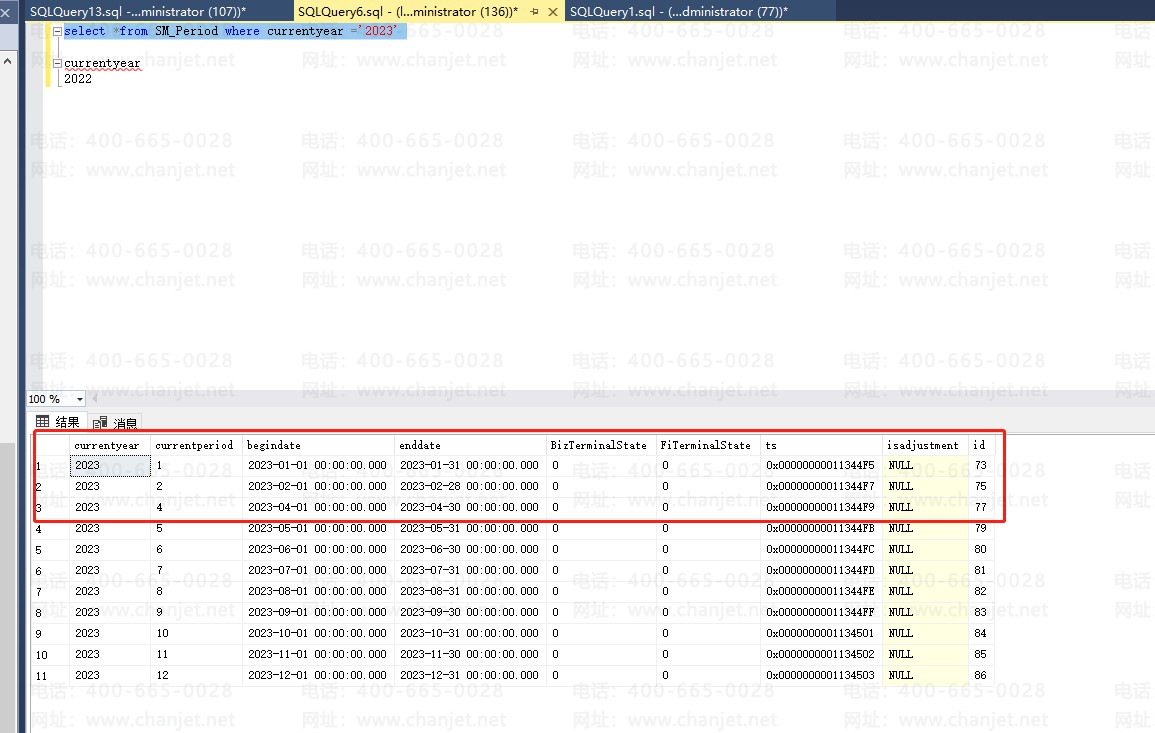The width and height of the screenshot is (1155, 733).
Task: Click the SM_Period table name in query
Action: (x=186, y=31)
